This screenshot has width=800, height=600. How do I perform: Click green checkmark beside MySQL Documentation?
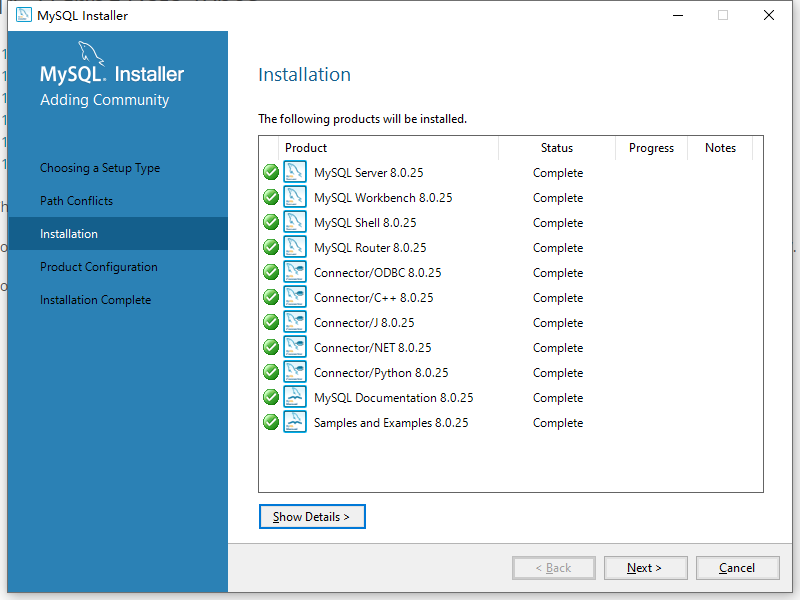(x=271, y=397)
